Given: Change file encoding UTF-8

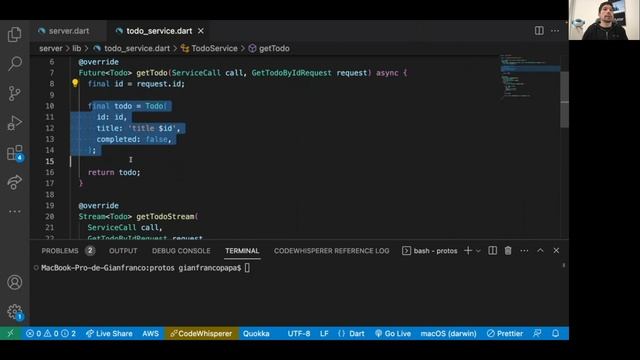Looking at the screenshot, I should click(x=299, y=333).
